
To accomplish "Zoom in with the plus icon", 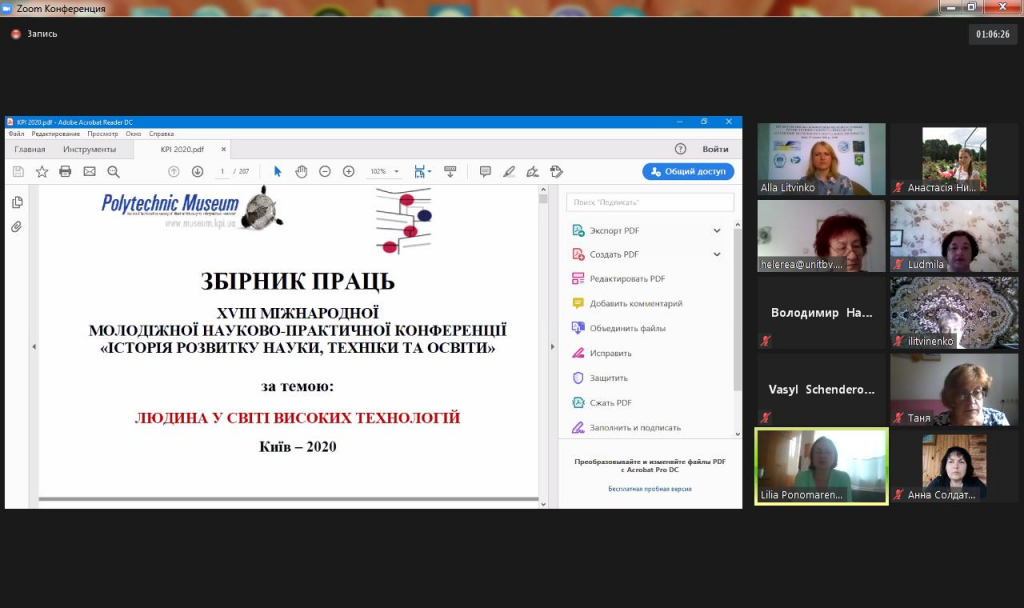I will click(349, 172).
